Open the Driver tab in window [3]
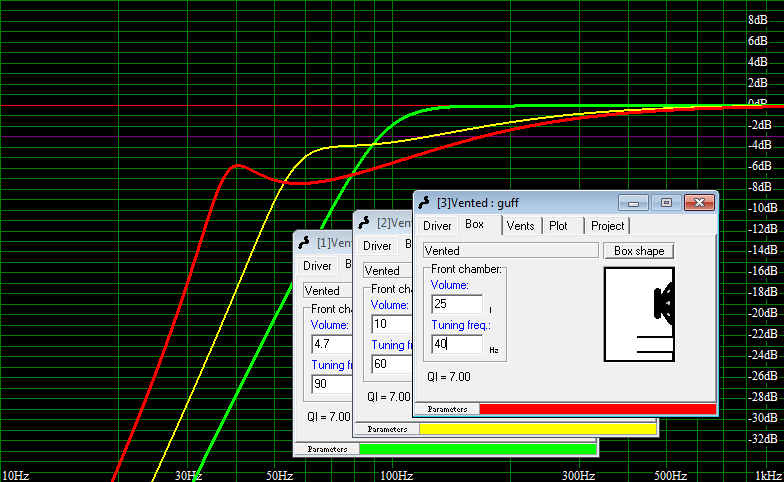784x482 pixels. coord(437,226)
